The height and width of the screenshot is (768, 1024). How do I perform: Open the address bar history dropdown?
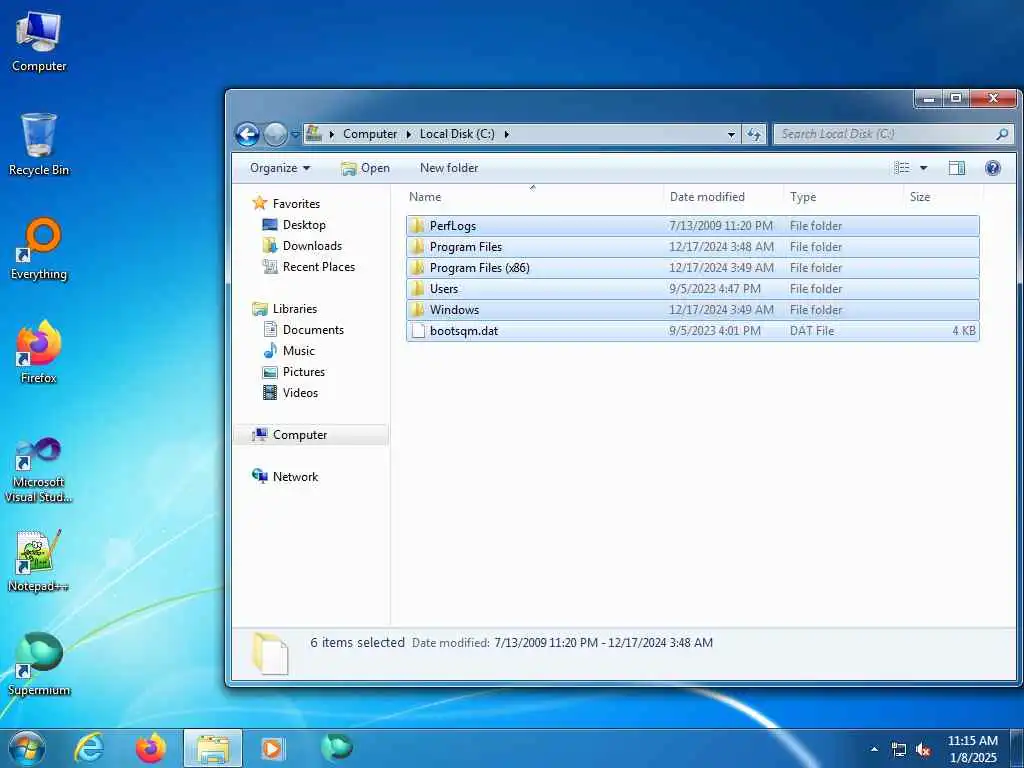(731, 134)
